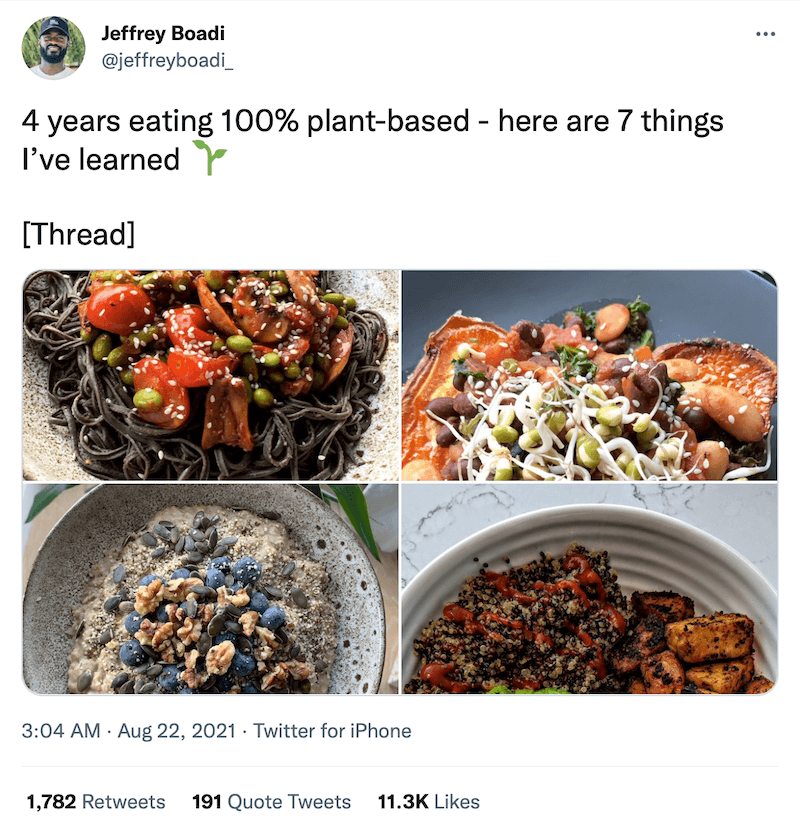Enlarge the oatmeal with blueberries and walnuts photo
The width and height of the screenshot is (800, 836).
pos(211,589)
